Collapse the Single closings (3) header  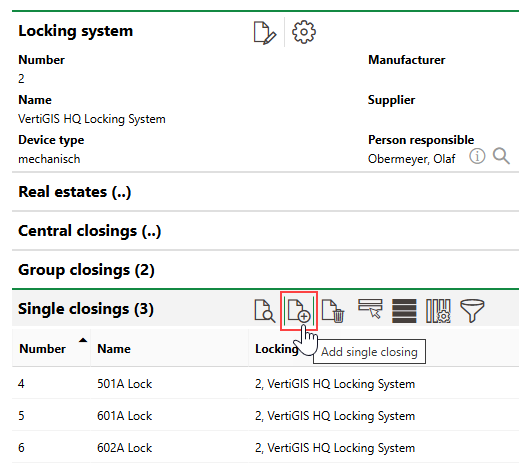pyautogui.click(x=86, y=309)
